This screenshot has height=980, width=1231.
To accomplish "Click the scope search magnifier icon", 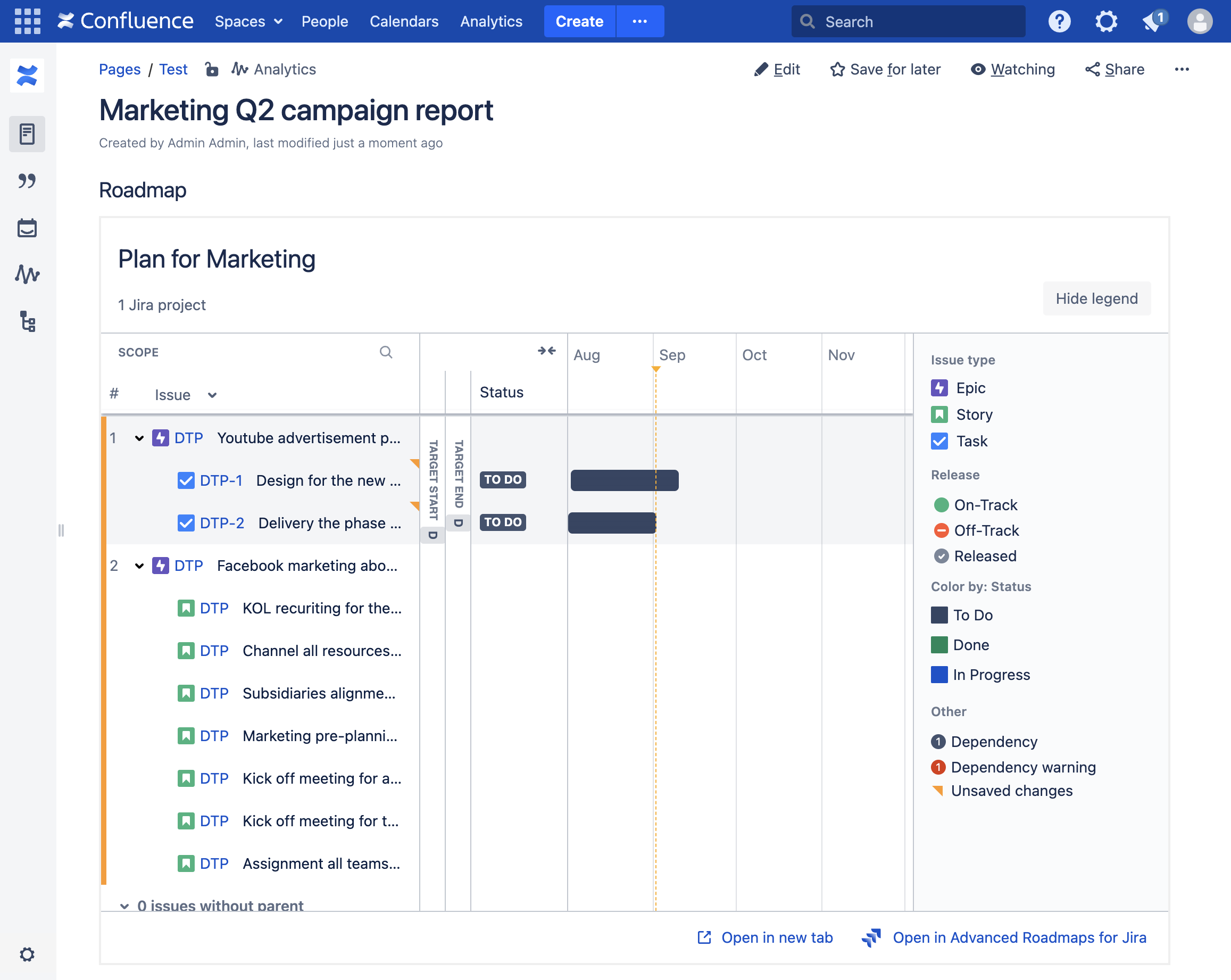I will pyautogui.click(x=386, y=352).
